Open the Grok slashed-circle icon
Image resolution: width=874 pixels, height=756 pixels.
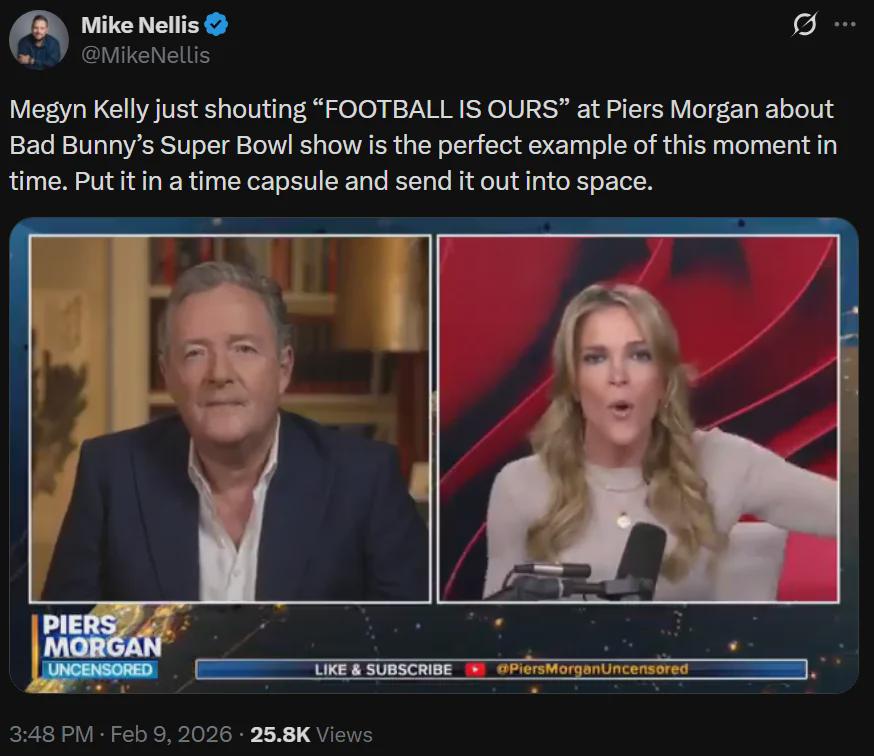(x=804, y=25)
